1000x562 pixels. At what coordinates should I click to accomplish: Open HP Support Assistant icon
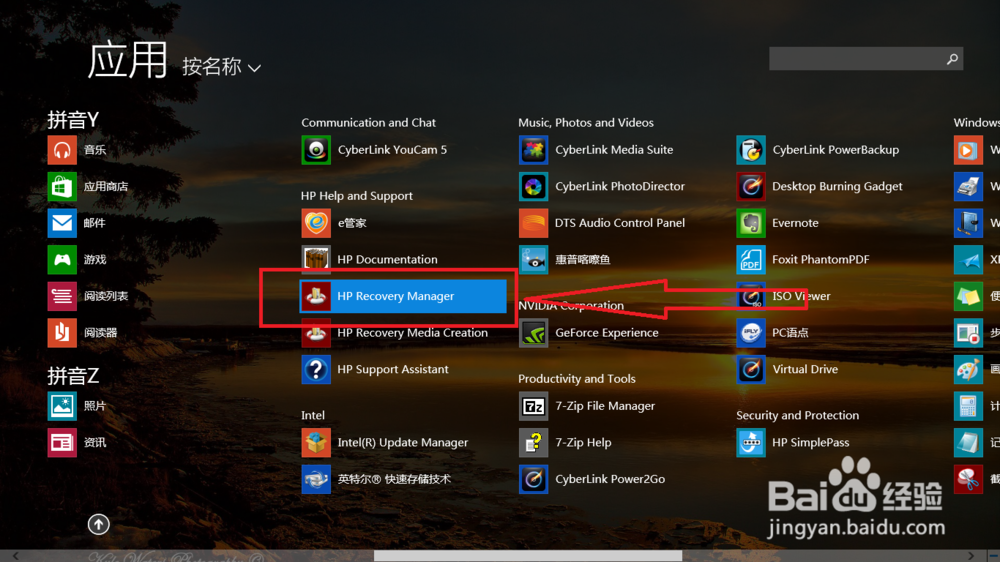pos(316,369)
